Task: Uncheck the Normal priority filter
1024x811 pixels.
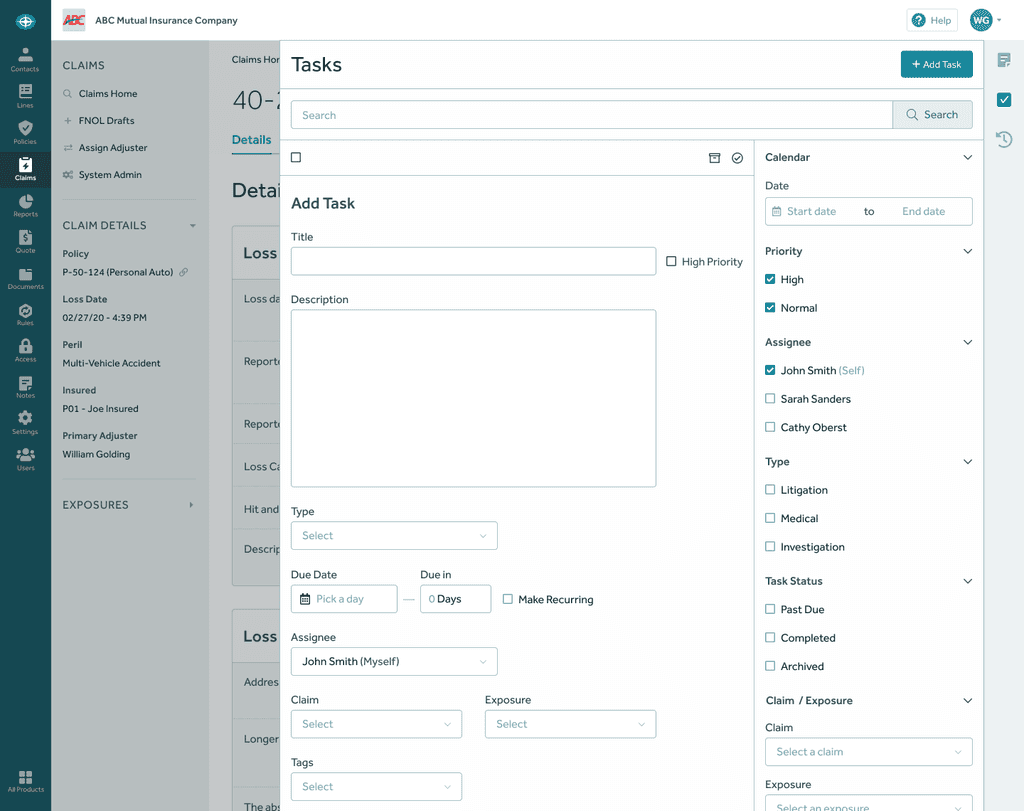Action: point(770,308)
